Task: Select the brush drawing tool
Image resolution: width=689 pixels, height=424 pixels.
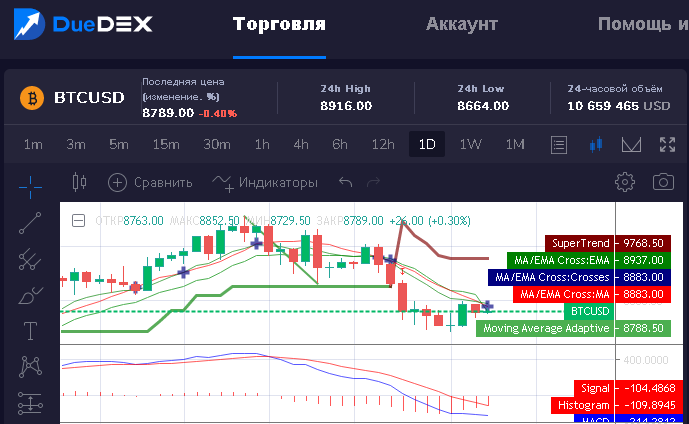Action: [30, 295]
